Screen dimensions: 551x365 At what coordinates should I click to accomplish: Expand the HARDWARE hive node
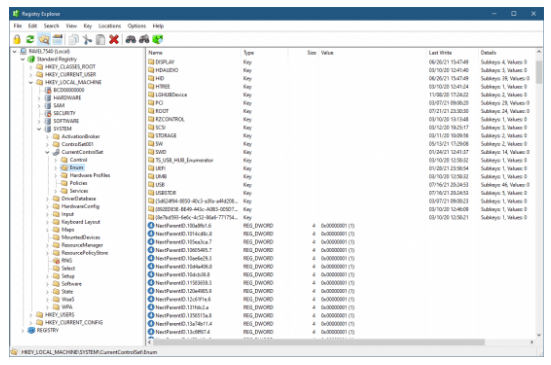coord(39,98)
